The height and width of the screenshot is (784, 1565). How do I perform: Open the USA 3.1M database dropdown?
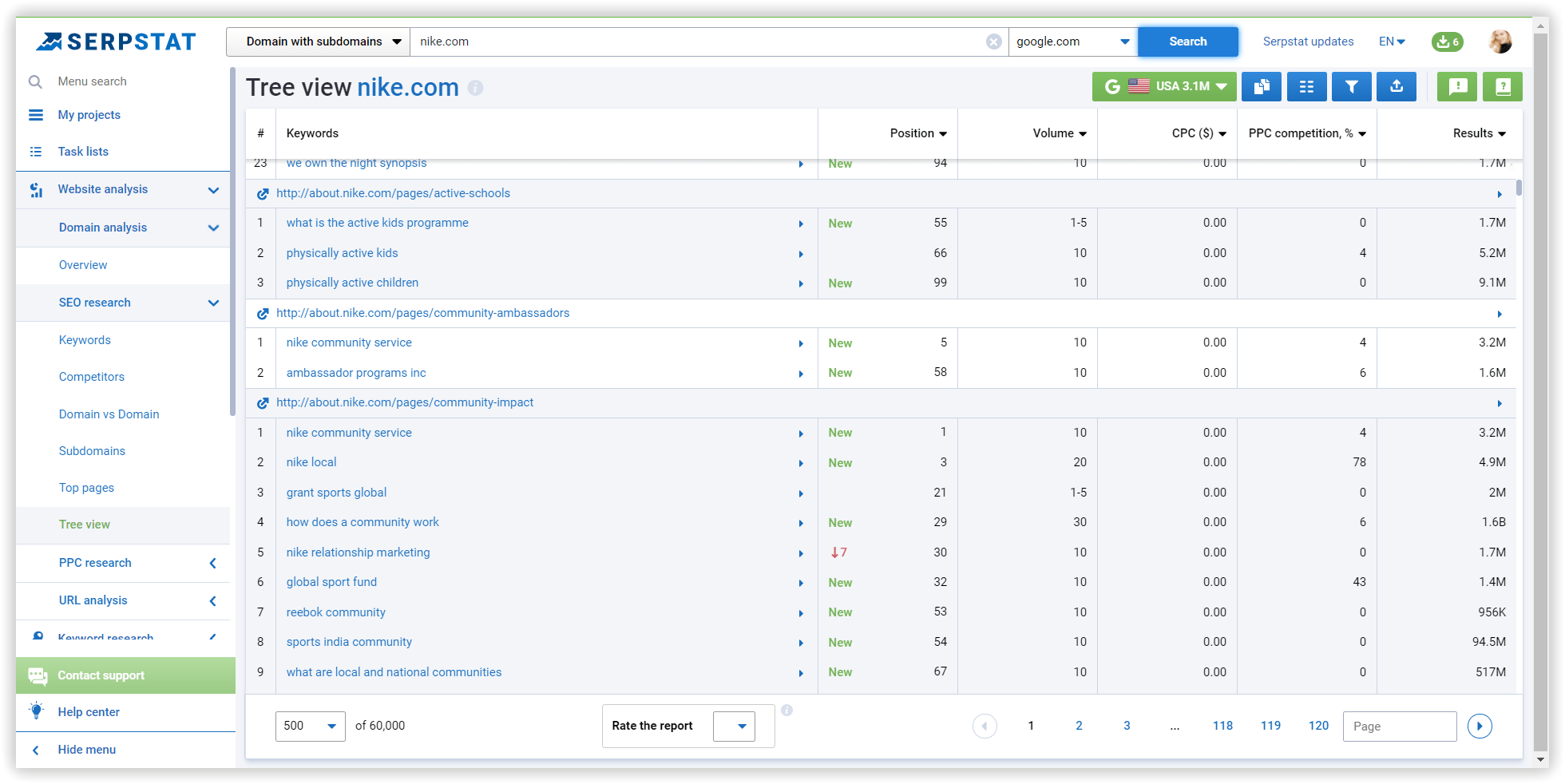click(x=1164, y=86)
